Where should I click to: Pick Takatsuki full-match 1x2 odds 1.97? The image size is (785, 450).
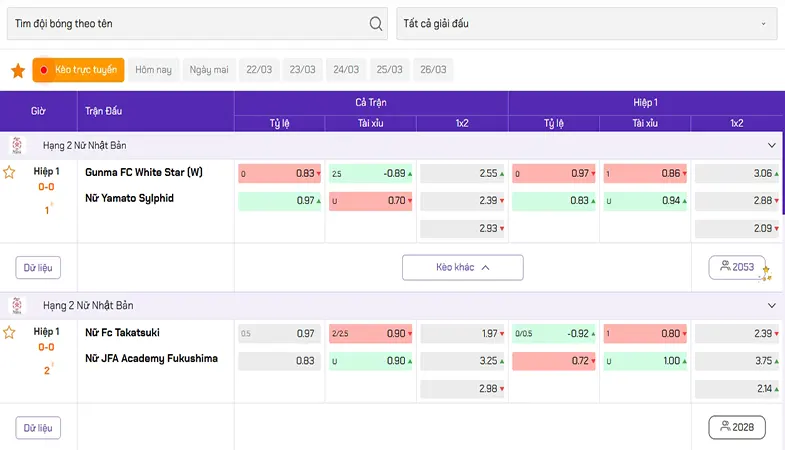(462, 334)
